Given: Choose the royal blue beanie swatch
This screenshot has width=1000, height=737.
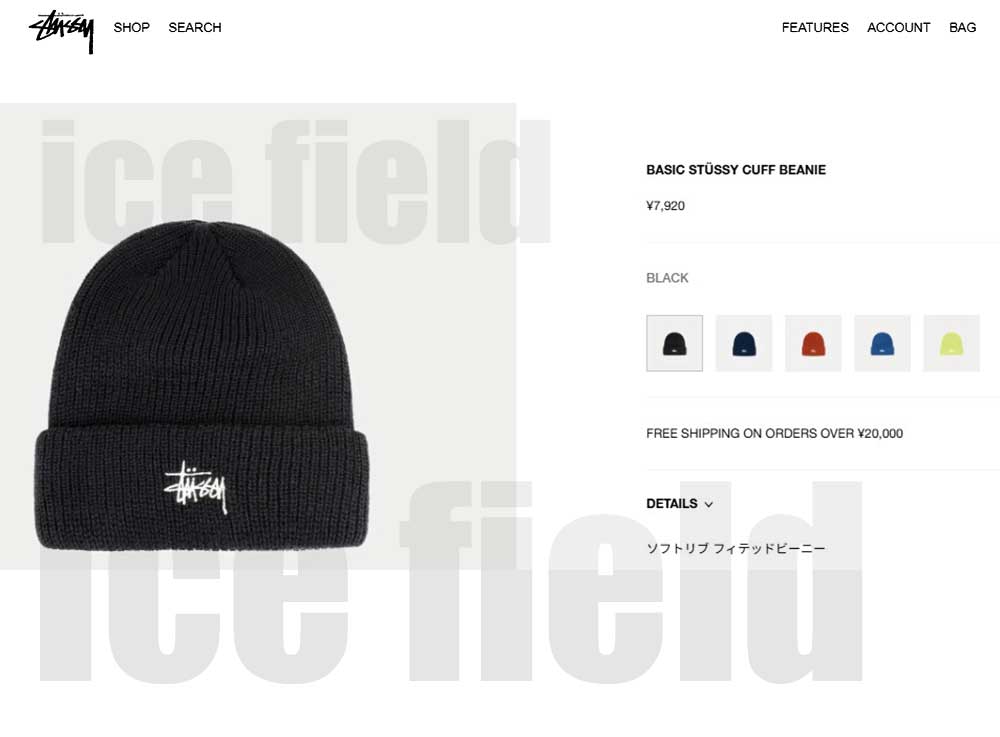Looking at the screenshot, I should coord(882,343).
